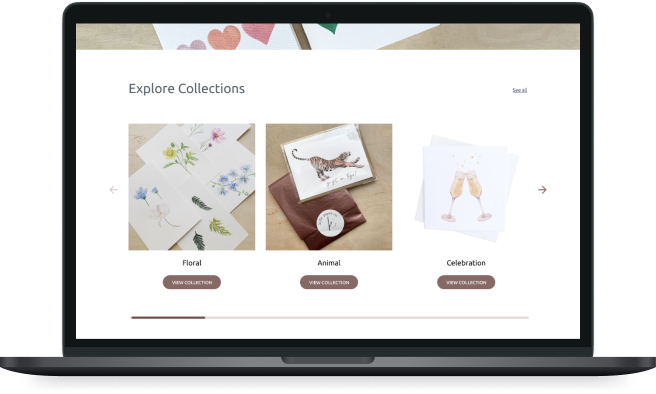Open the tiger Animal card thumbnail
The image size is (656, 394).
click(329, 187)
